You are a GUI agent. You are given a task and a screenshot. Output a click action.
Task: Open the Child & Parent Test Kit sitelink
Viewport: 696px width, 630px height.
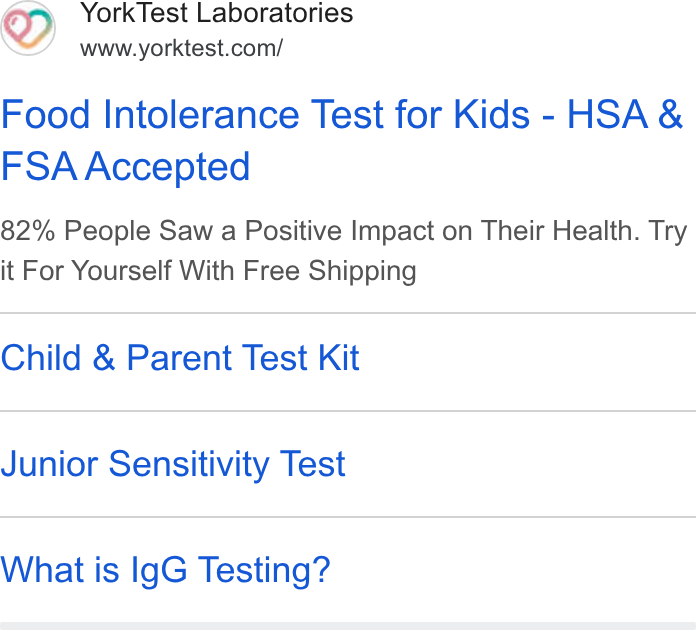[x=180, y=357]
